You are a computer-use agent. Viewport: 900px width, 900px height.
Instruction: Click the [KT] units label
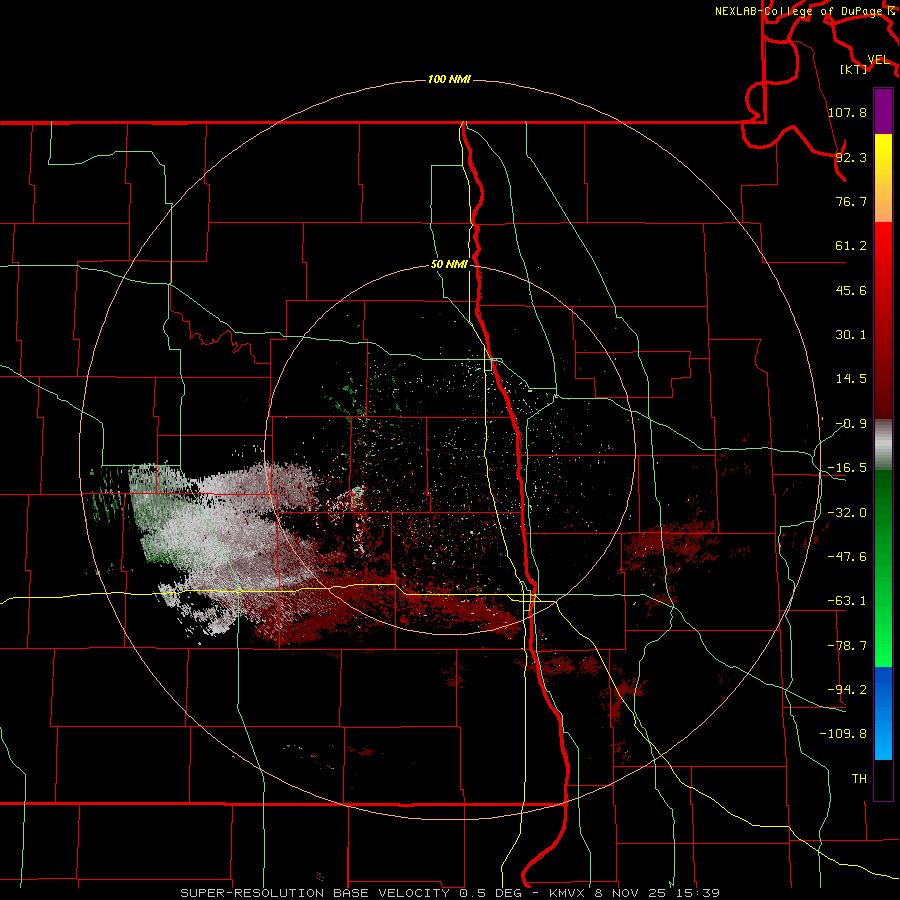point(854,69)
